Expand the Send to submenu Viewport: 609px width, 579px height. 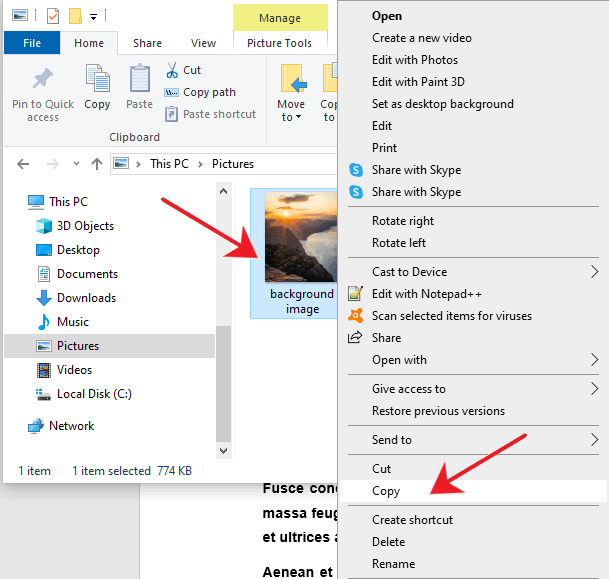594,440
